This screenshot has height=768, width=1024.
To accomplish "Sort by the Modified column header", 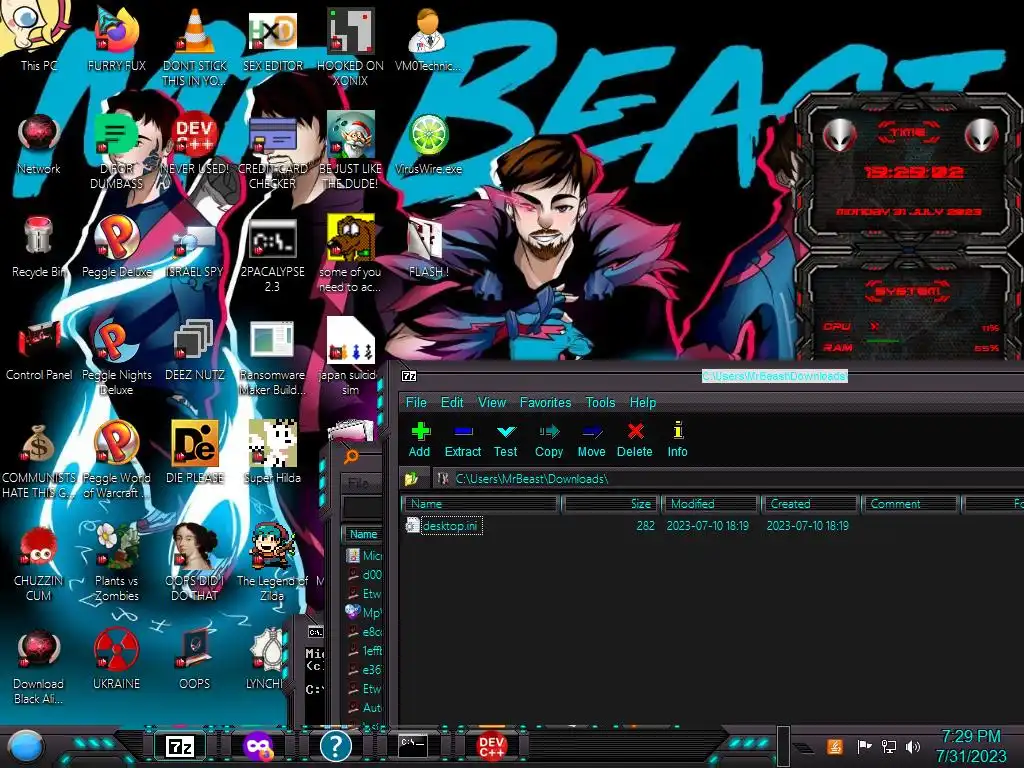I will click(x=711, y=504).
